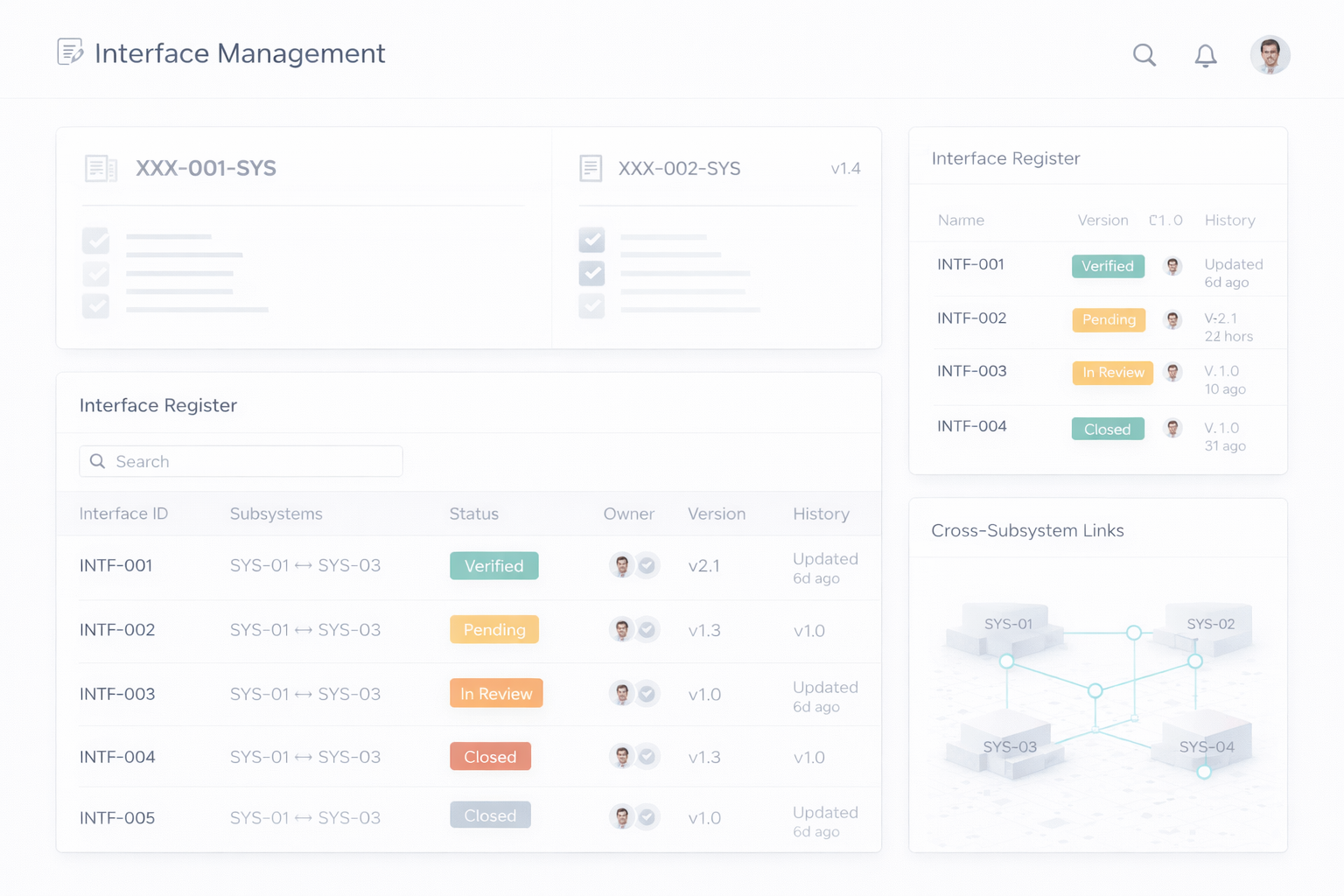Click the XXX-002-SYS document icon
The height and width of the screenshot is (896, 1344).
(591, 168)
